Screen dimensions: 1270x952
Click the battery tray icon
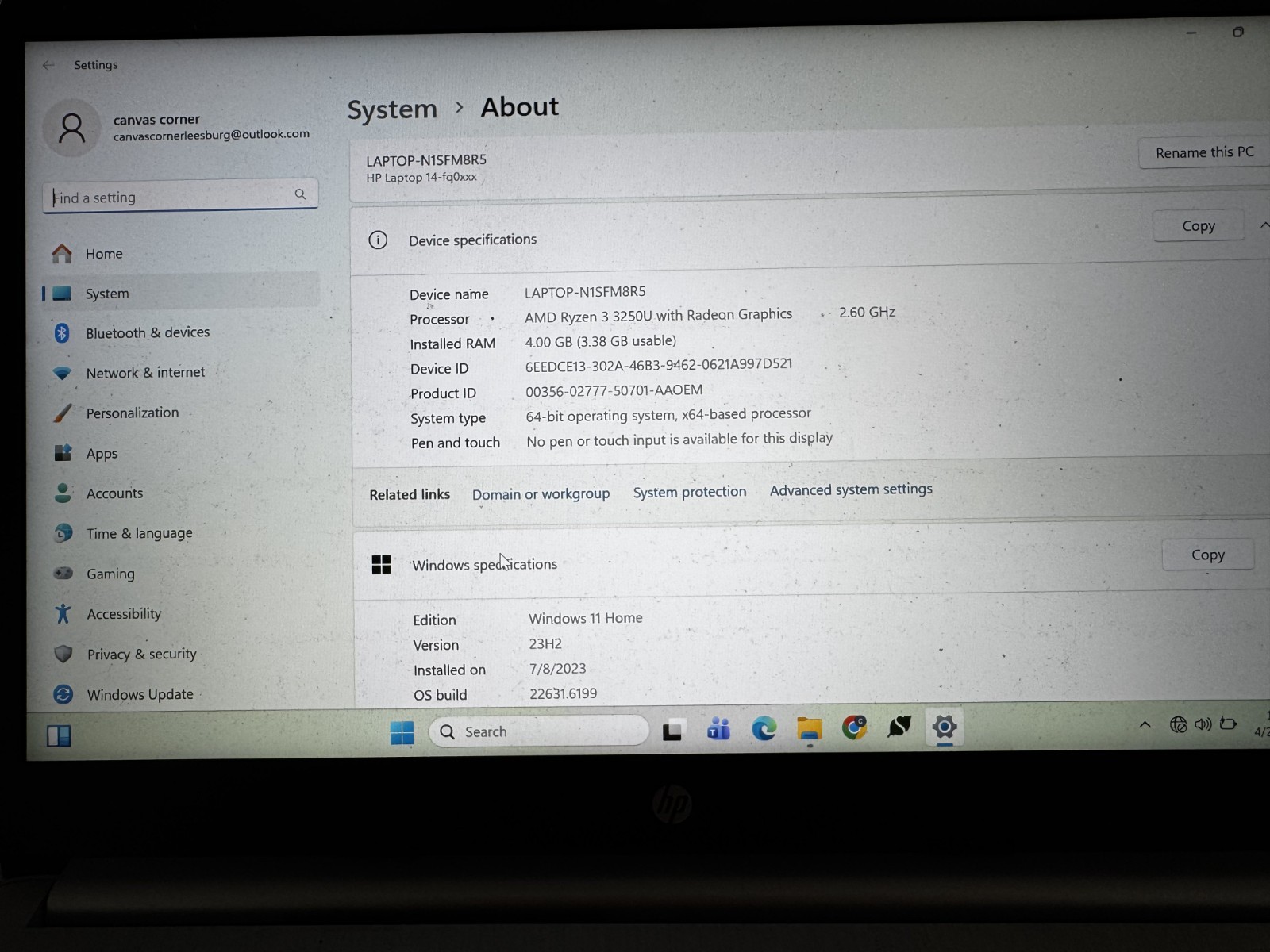1228,724
